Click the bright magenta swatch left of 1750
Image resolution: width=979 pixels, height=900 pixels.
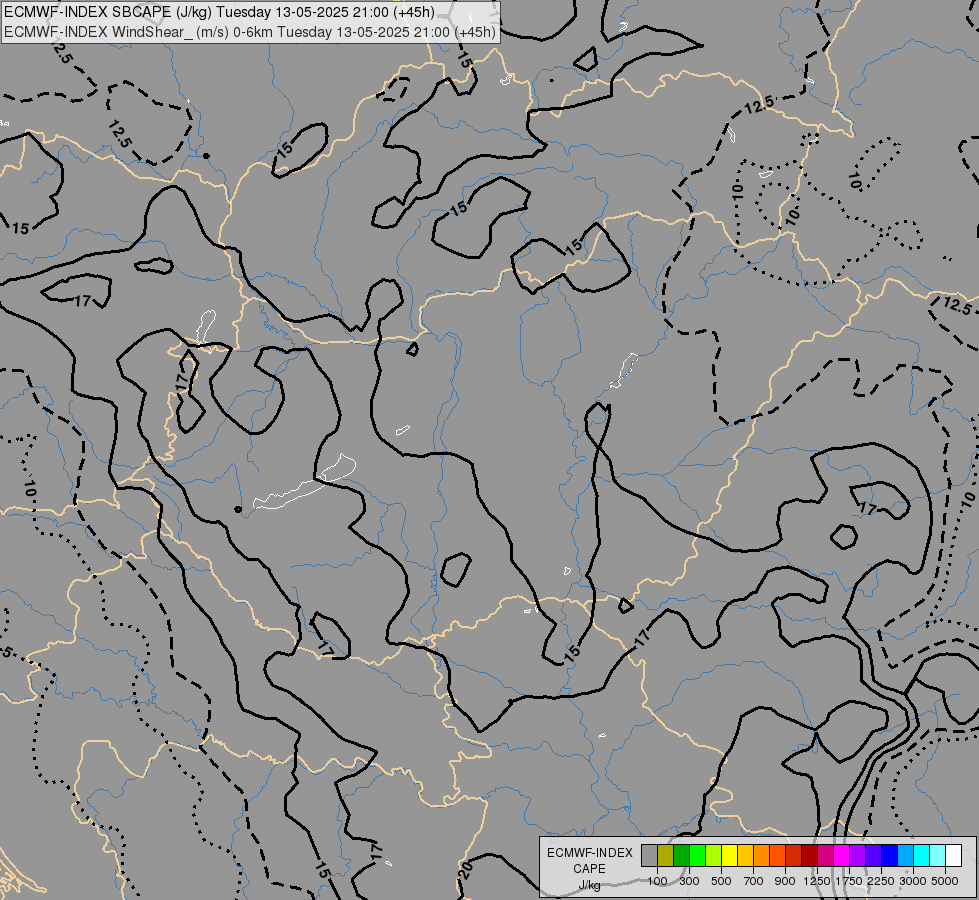pyautogui.click(x=842, y=855)
